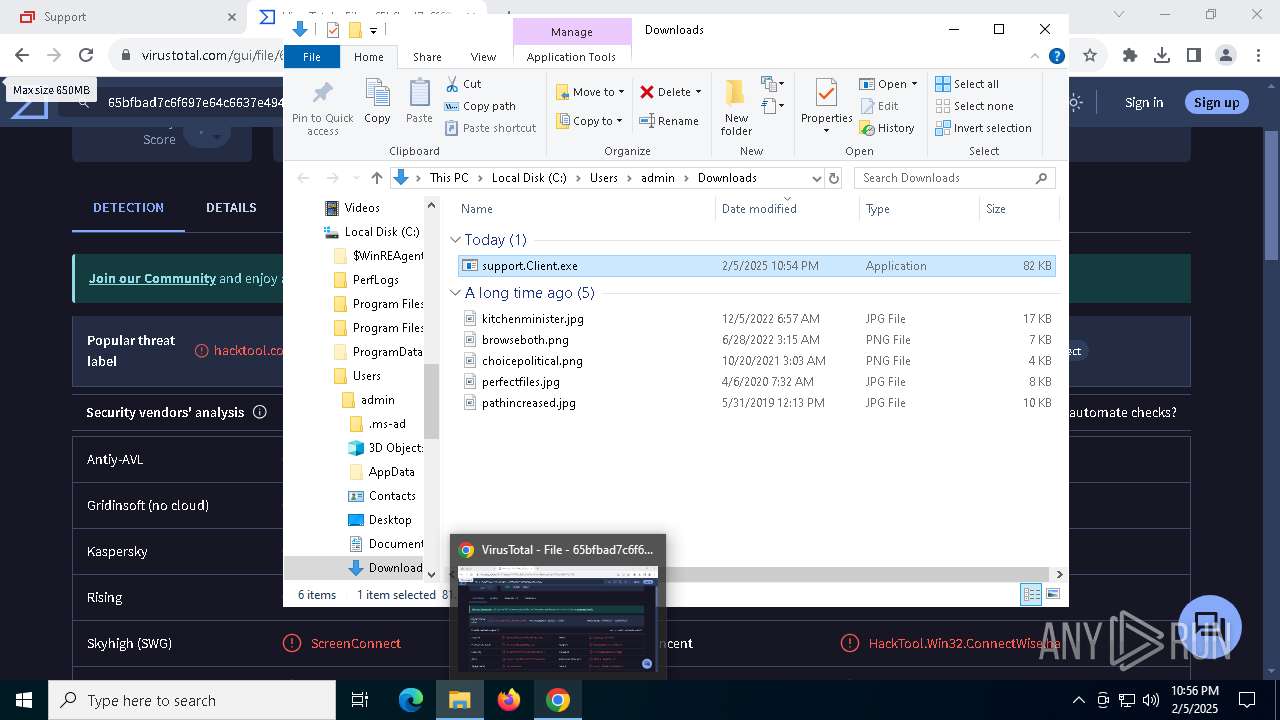Click the Home ribbon tab
Image resolution: width=1280 pixels, height=720 pixels.
pos(369,57)
